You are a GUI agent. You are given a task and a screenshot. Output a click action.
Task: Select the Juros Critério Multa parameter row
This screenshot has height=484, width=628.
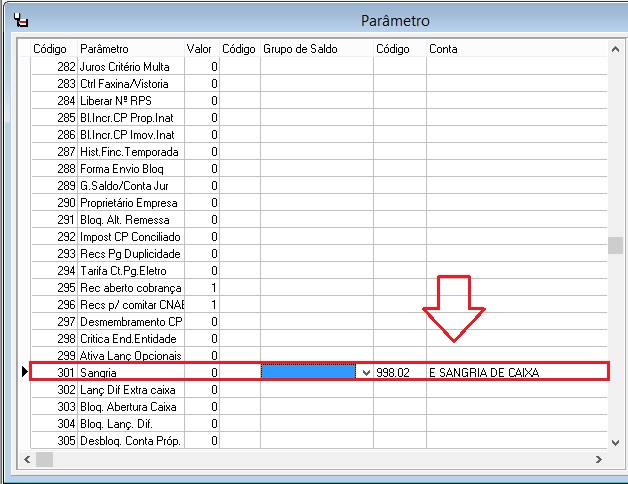130,66
